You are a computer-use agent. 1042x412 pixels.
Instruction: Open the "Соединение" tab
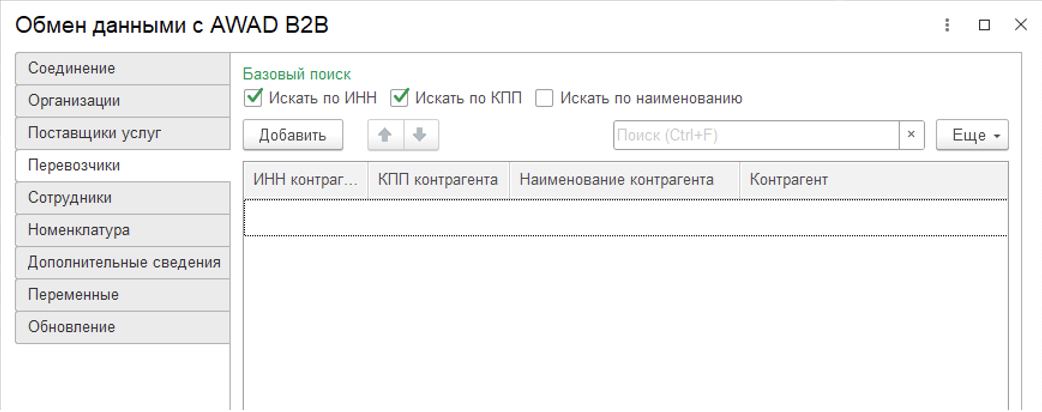[122, 69]
